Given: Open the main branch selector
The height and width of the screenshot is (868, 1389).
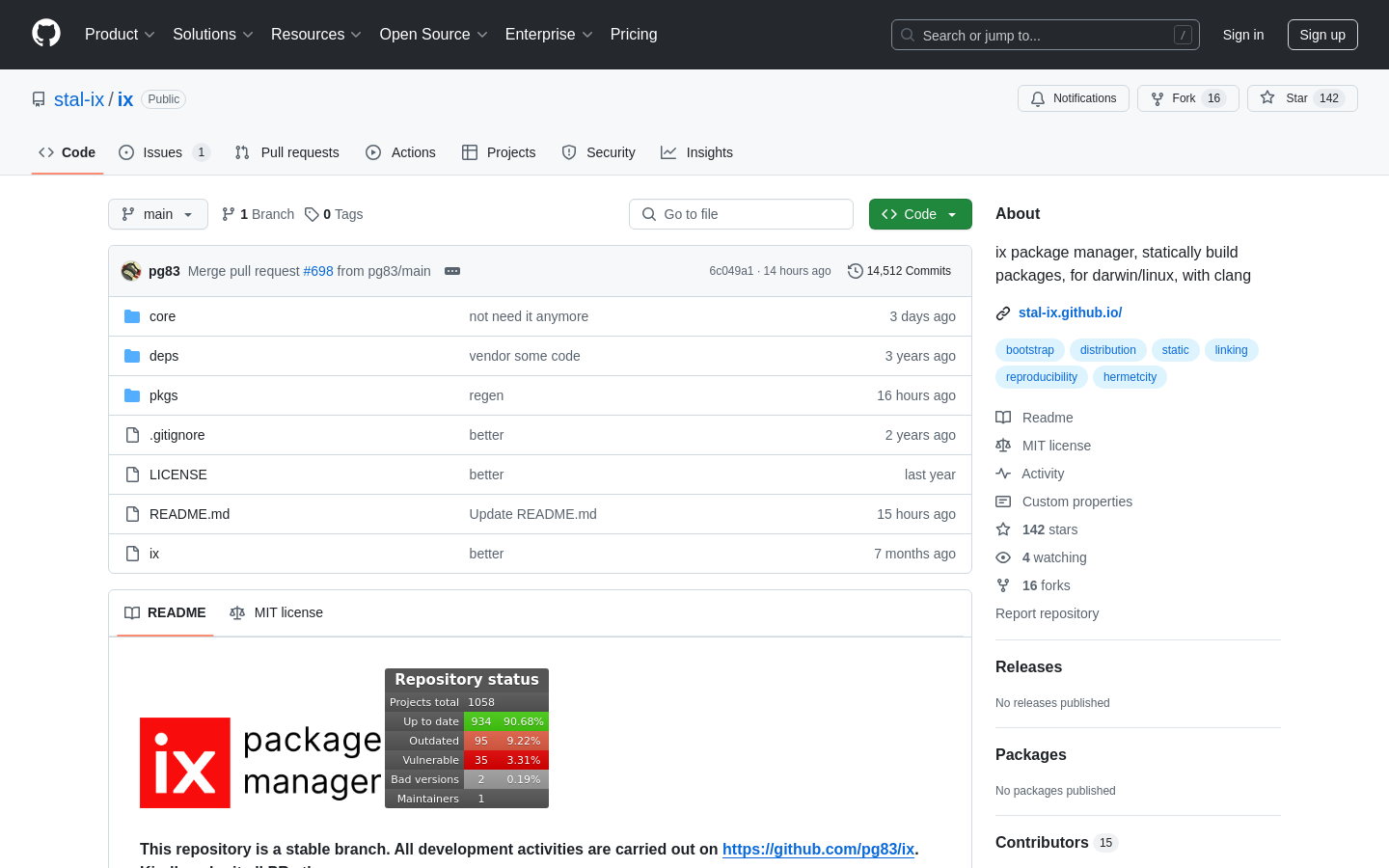Looking at the screenshot, I should click(158, 214).
